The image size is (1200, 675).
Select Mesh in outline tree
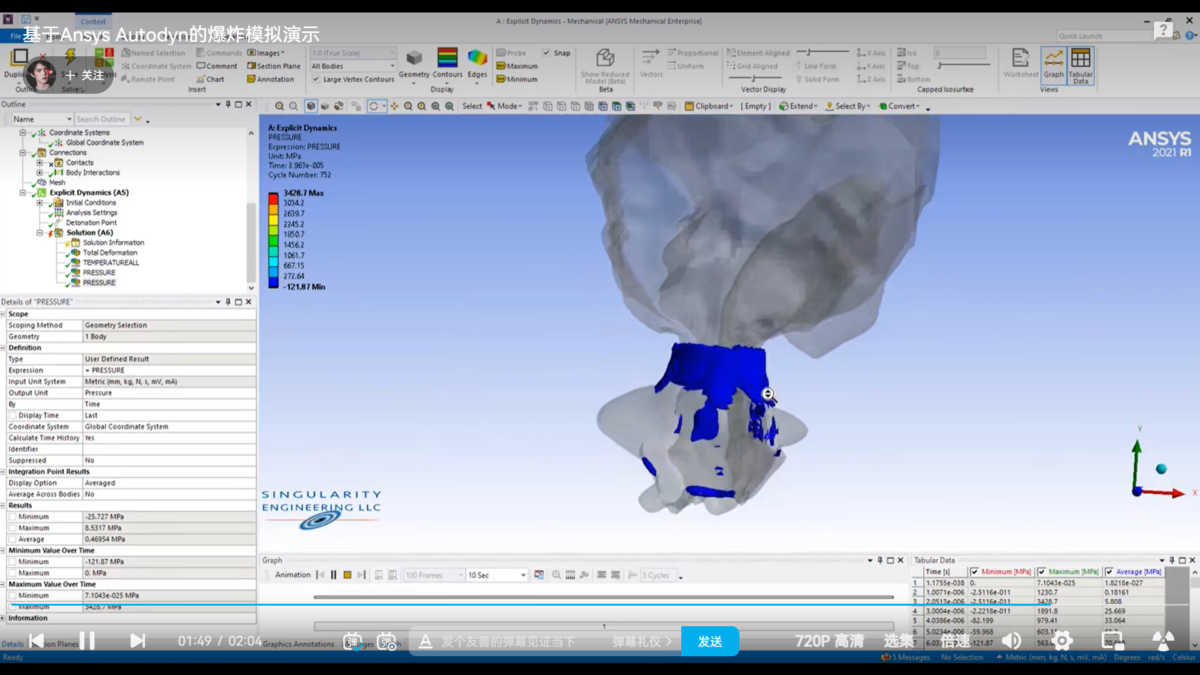[57, 182]
